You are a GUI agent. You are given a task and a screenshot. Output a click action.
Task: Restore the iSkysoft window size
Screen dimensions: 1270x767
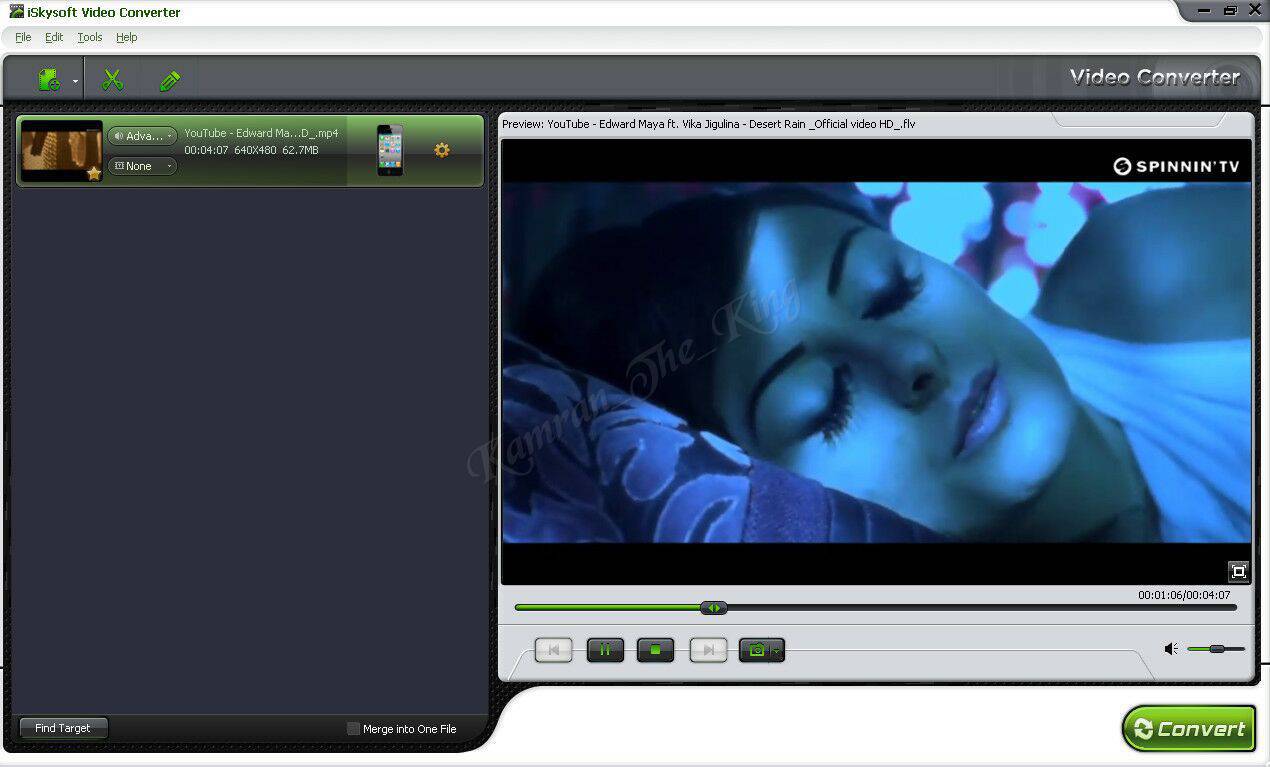pyautogui.click(x=1230, y=10)
